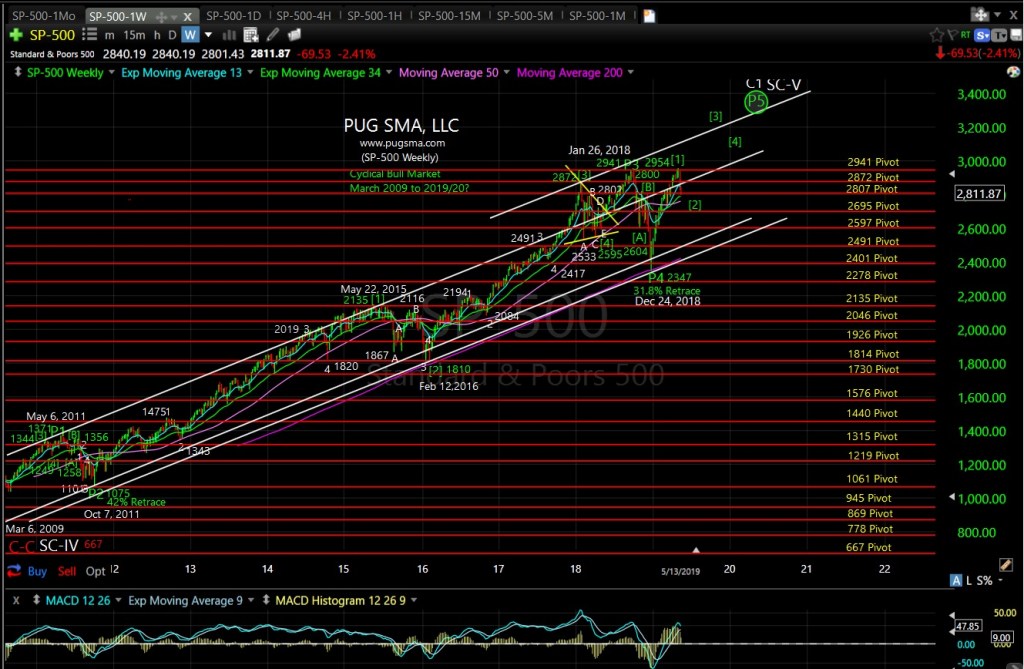Expand the interval dropdown arrow after W
Screen dimensions: 1024x669
pyautogui.click(x=208, y=35)
